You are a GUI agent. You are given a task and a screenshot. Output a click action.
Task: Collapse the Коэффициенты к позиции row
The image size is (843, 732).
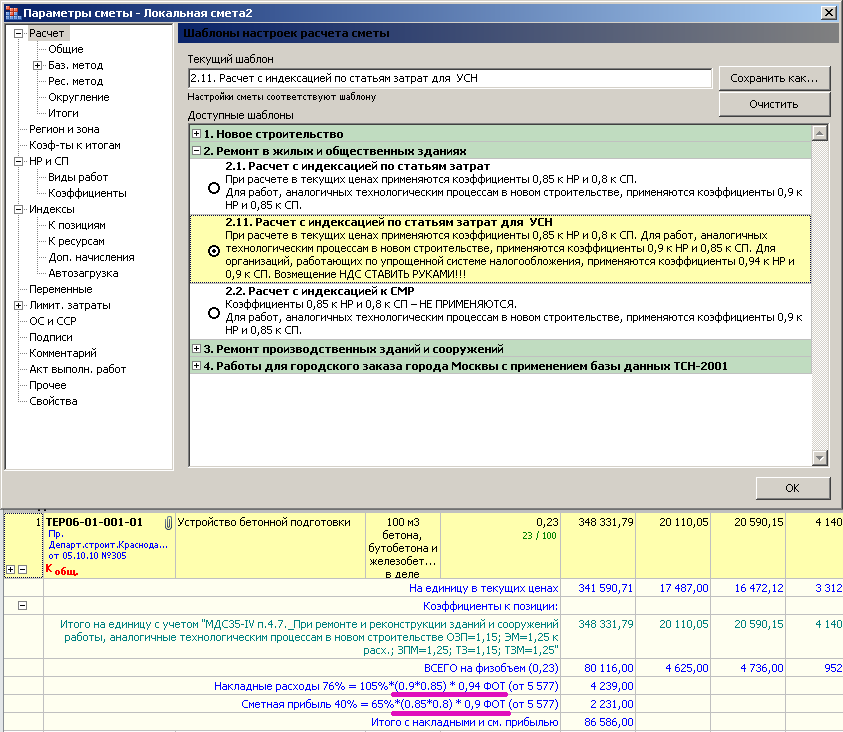[22, 605]
